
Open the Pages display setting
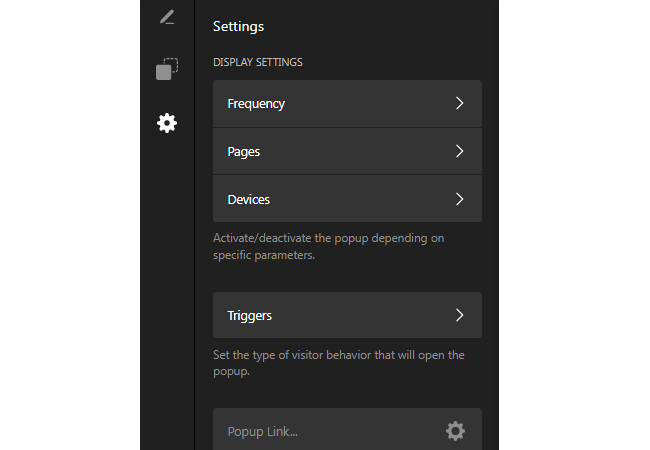[x=347, y=151]
